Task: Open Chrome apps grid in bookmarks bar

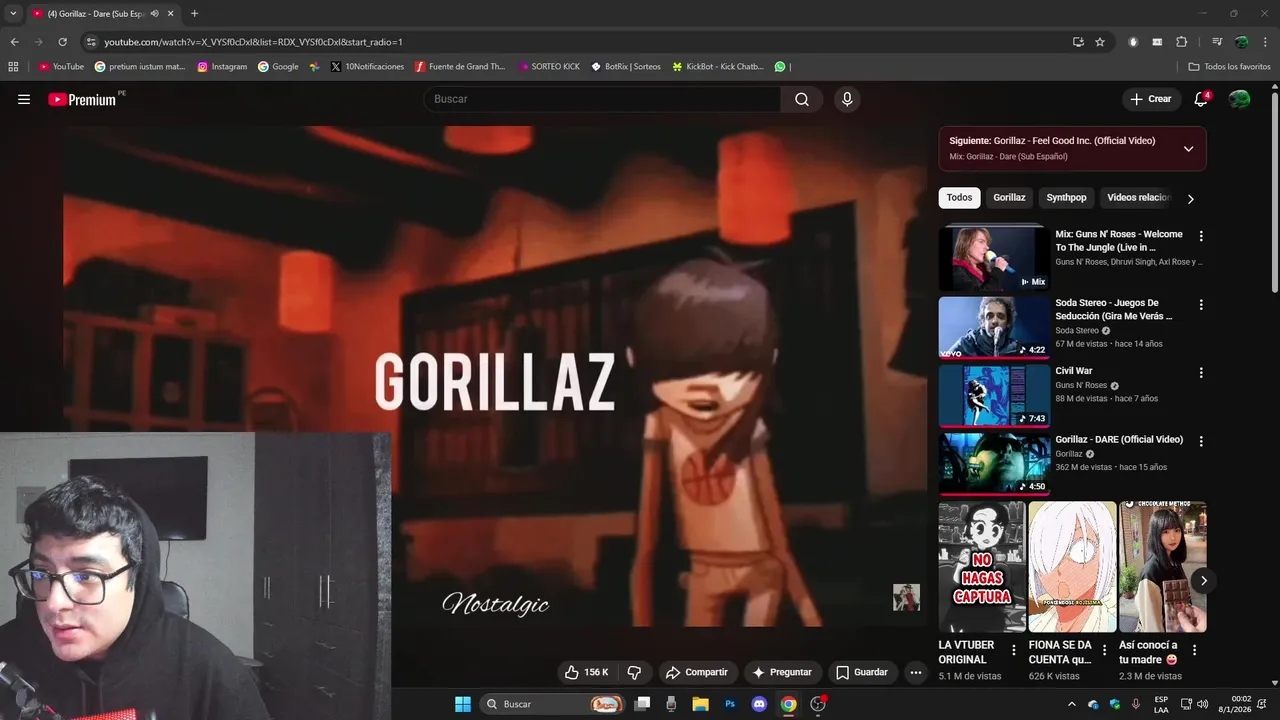Action: tap(13, 67)
